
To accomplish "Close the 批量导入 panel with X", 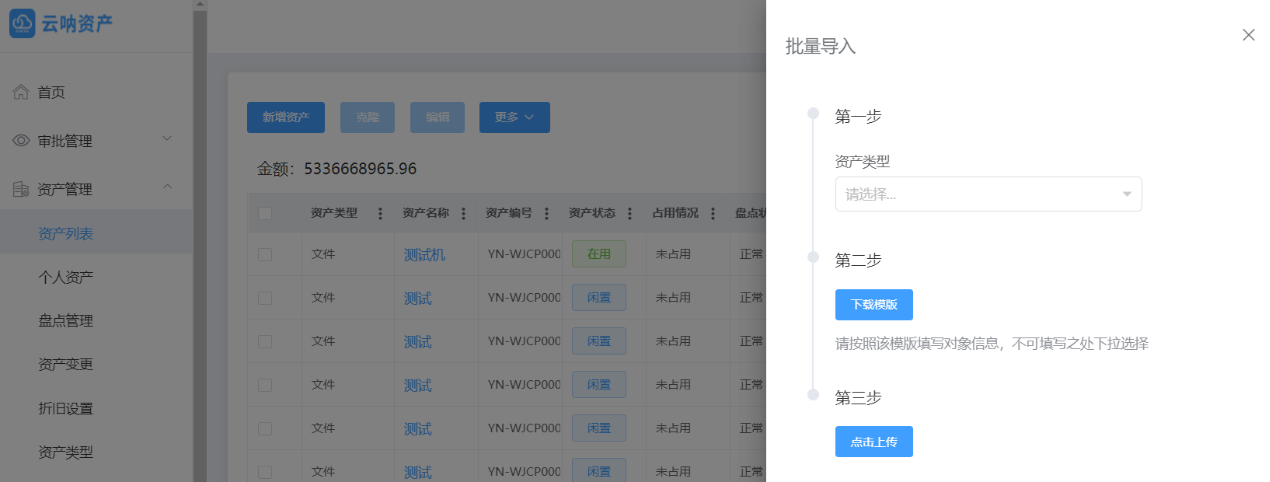I will pyautogui.click(x=1248, y=35).
